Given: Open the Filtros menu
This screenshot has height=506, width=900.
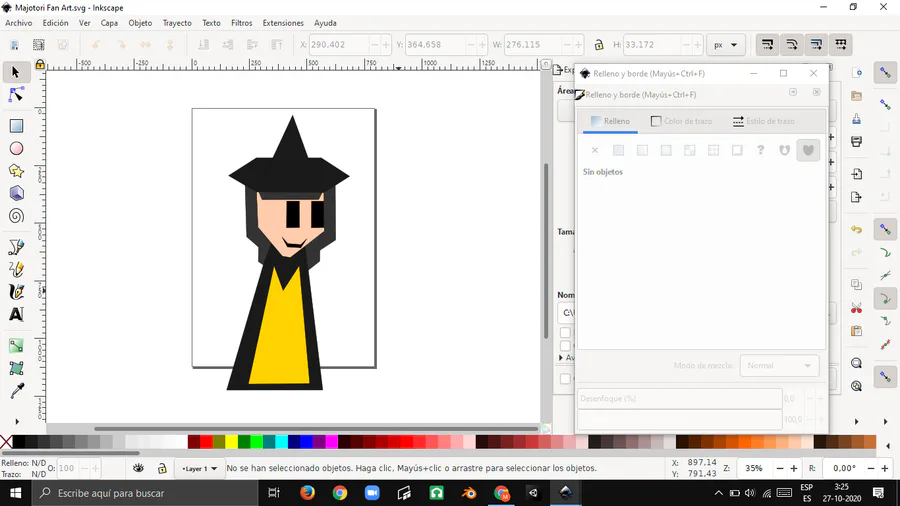Looking at the screenshot, I should [241, 22].
